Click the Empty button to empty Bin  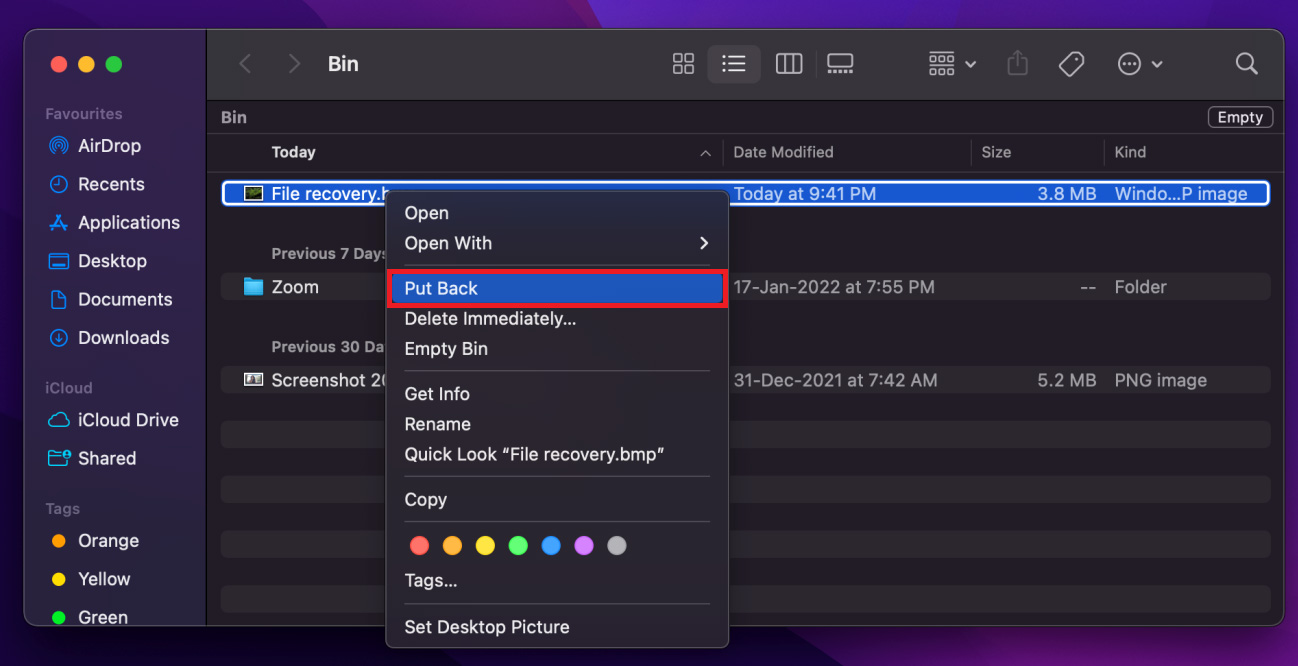1240,117
